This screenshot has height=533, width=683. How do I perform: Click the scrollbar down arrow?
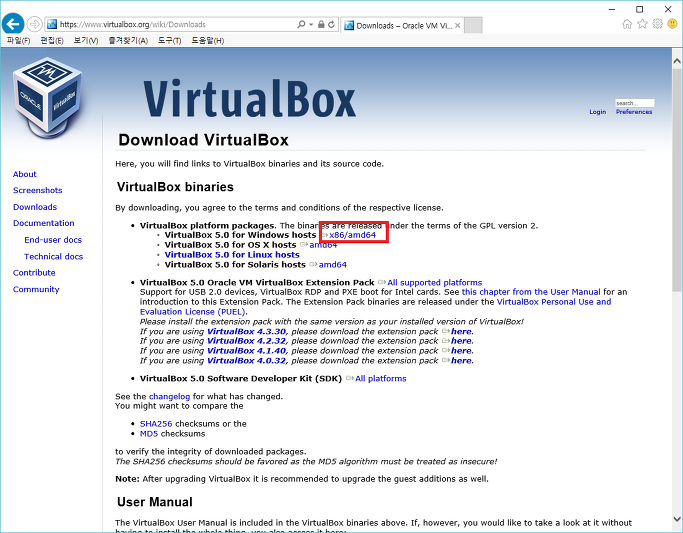click(x=677, y=519)
